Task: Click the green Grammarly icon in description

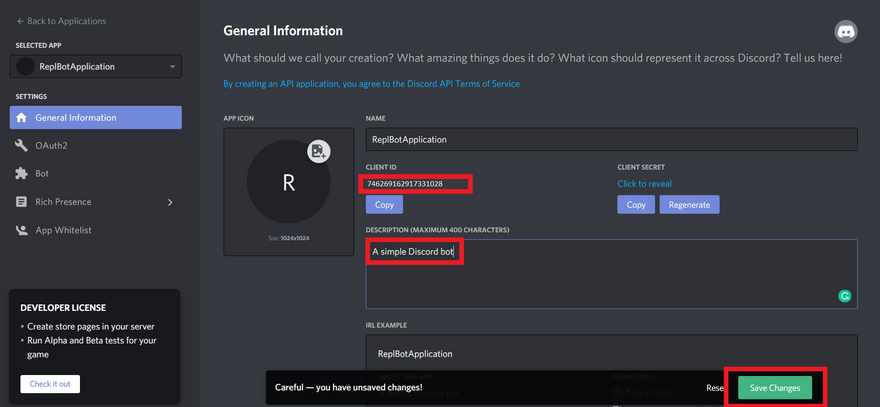Action: click(x=845, y=296)
